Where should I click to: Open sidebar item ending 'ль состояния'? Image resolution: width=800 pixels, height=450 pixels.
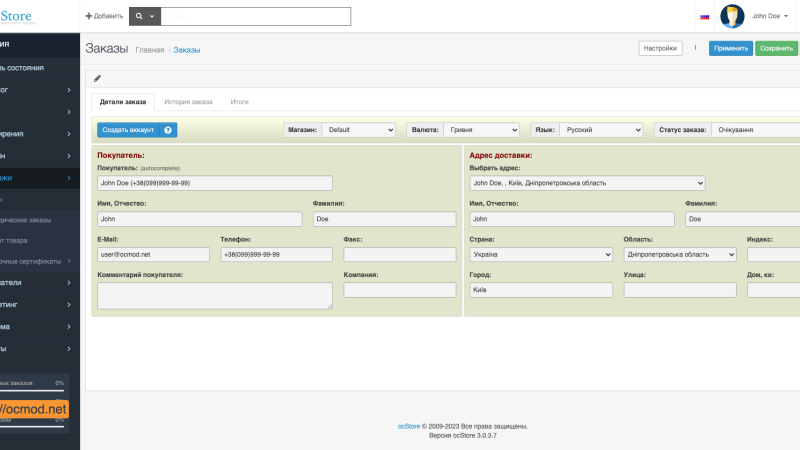pos(40,68)
